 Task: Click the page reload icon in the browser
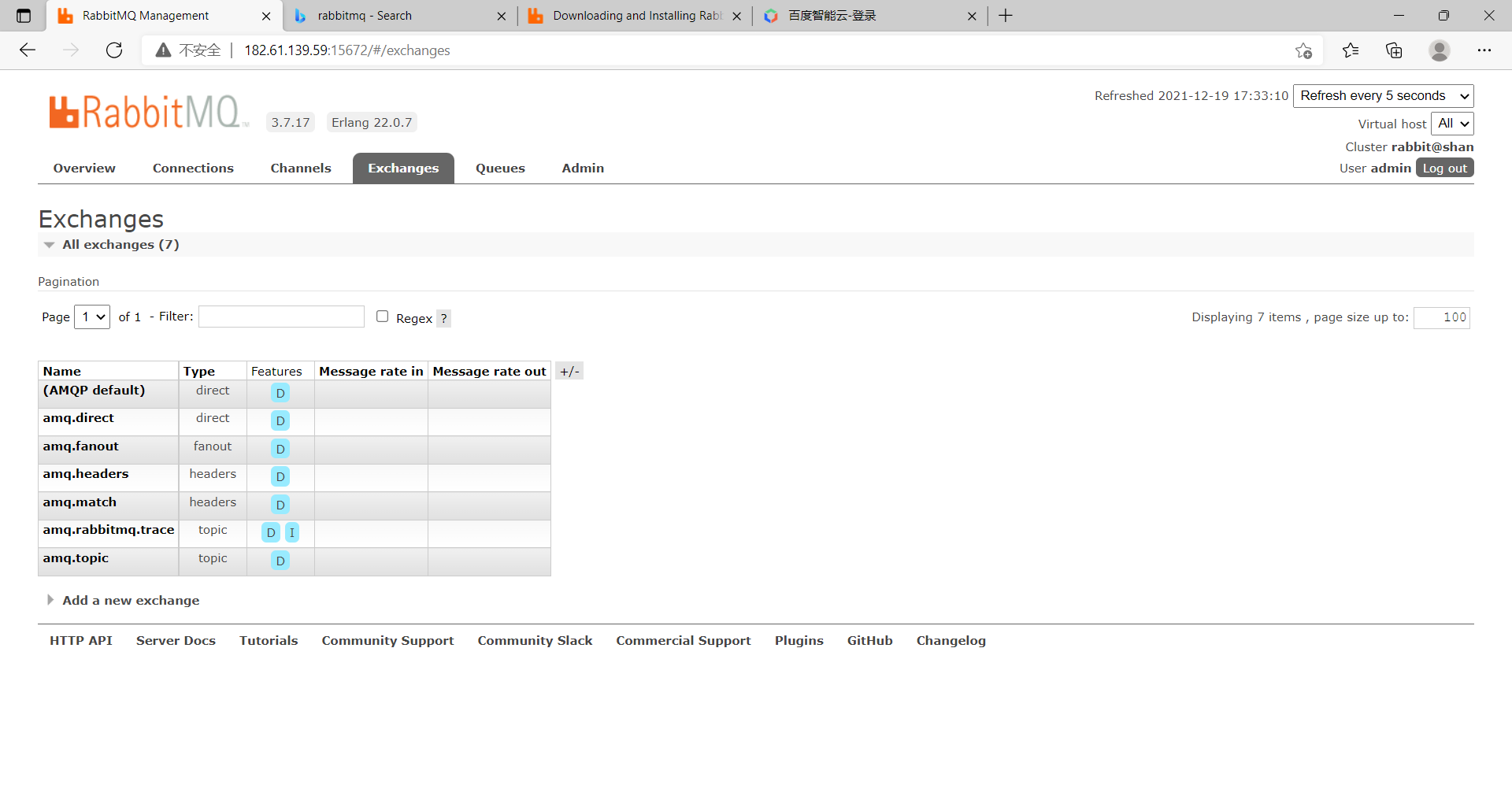click(x=114, y=50)
